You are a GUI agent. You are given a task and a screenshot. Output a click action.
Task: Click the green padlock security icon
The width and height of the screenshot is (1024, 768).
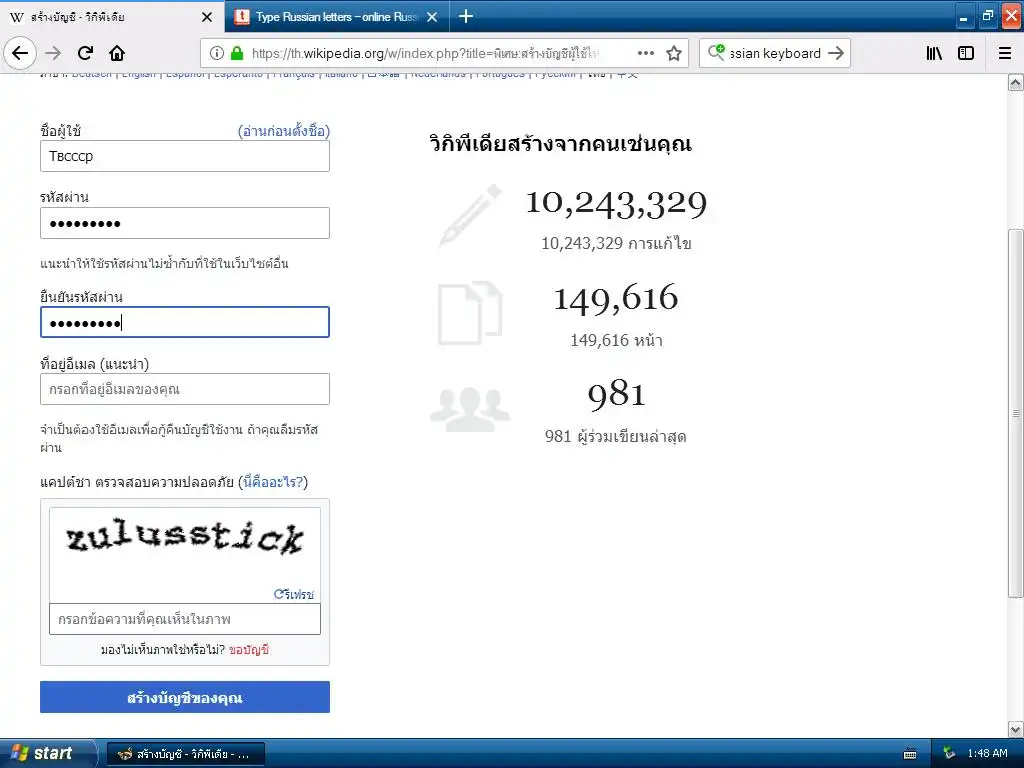pyautogui.click(x=237, y=53)
